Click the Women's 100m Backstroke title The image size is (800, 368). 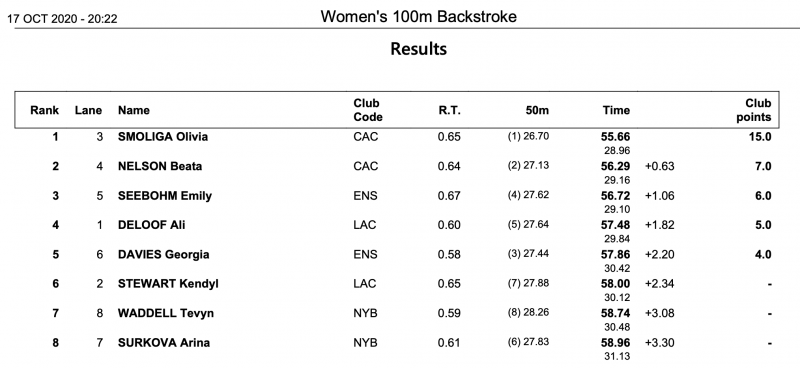418,17
